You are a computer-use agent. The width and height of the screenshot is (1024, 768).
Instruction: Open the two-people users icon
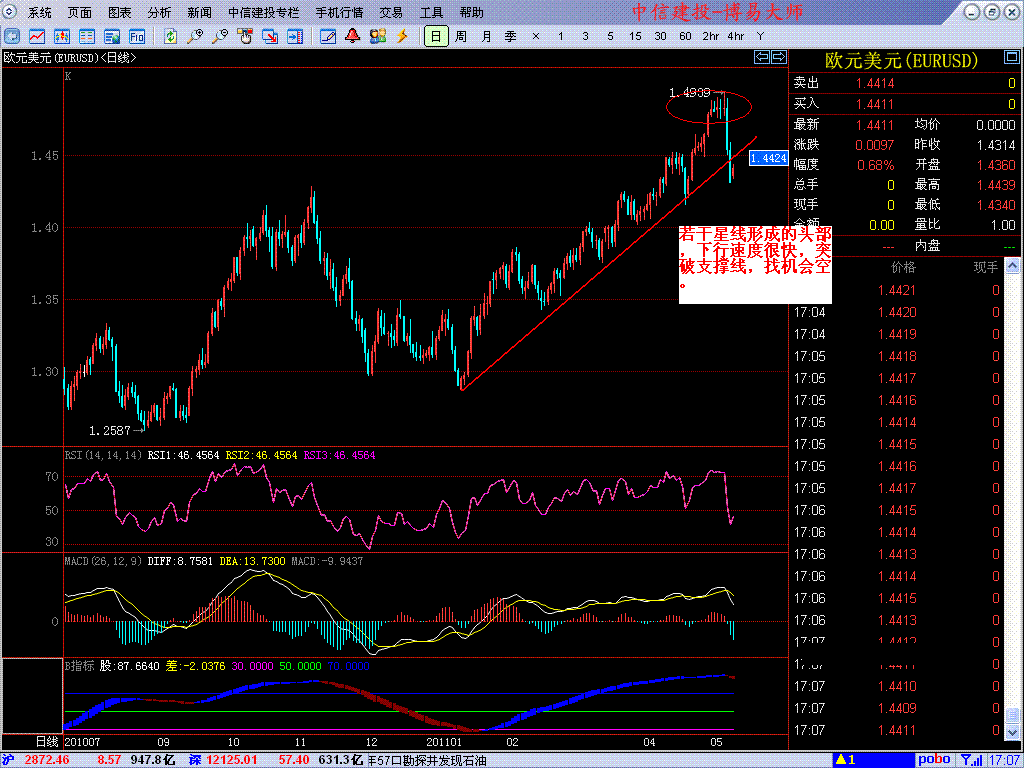(x=377, y=37)
